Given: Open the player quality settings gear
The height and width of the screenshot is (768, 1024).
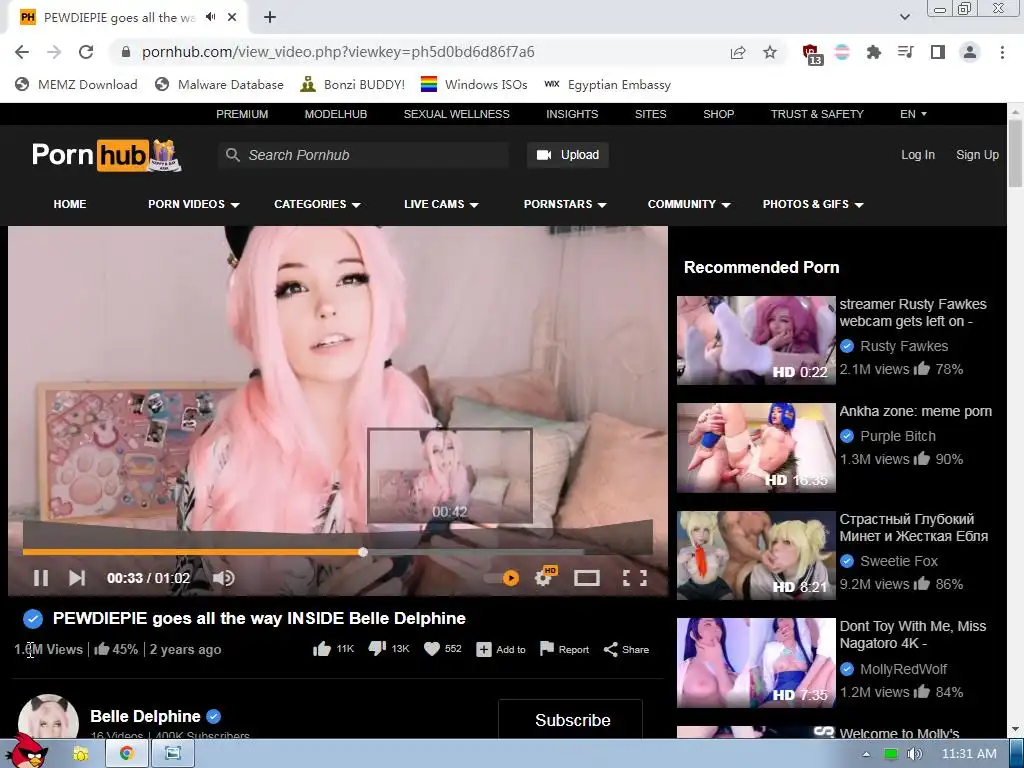Looking at the screenshot, I should tap(545, 577).
